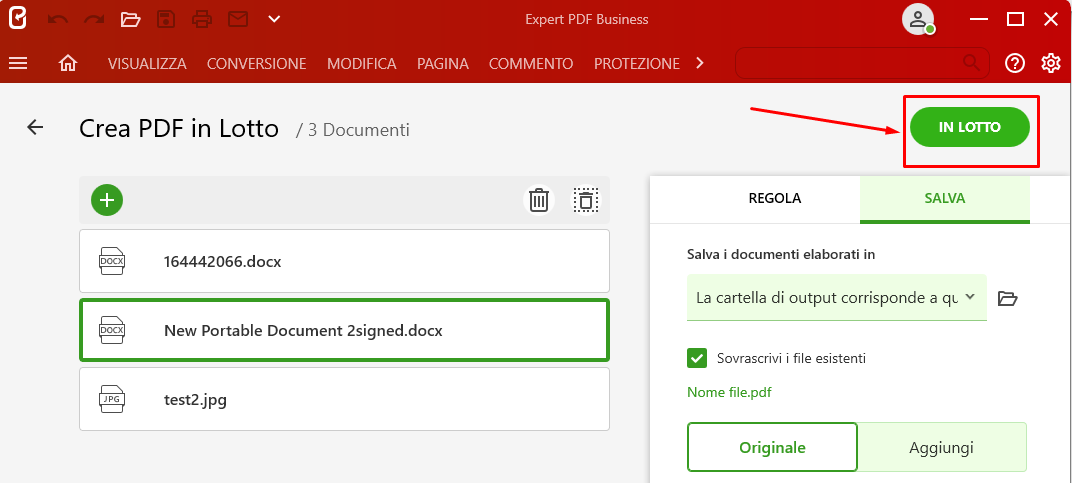
Task: Switch to the REGOLA tab
Action: click(775, 199)
